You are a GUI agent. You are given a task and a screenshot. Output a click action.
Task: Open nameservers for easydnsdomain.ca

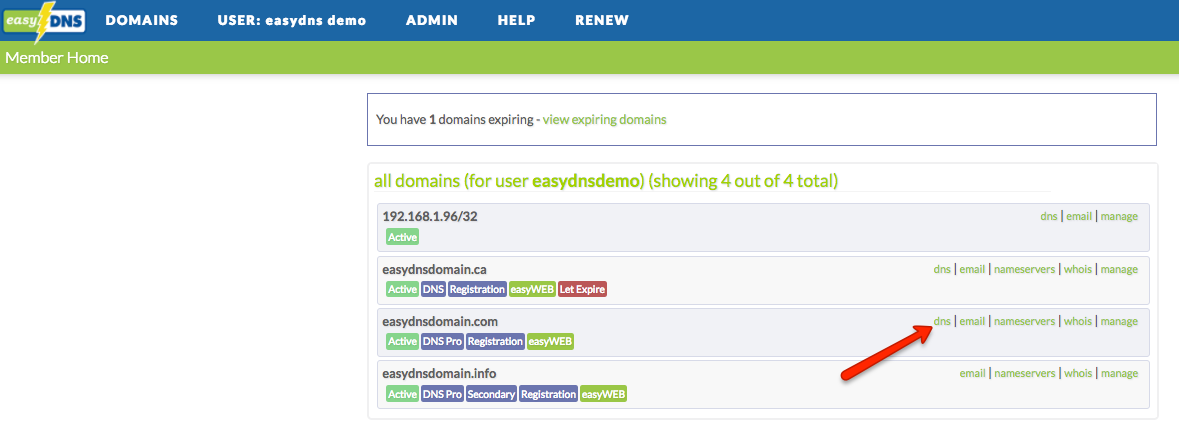click(1024, 269)
